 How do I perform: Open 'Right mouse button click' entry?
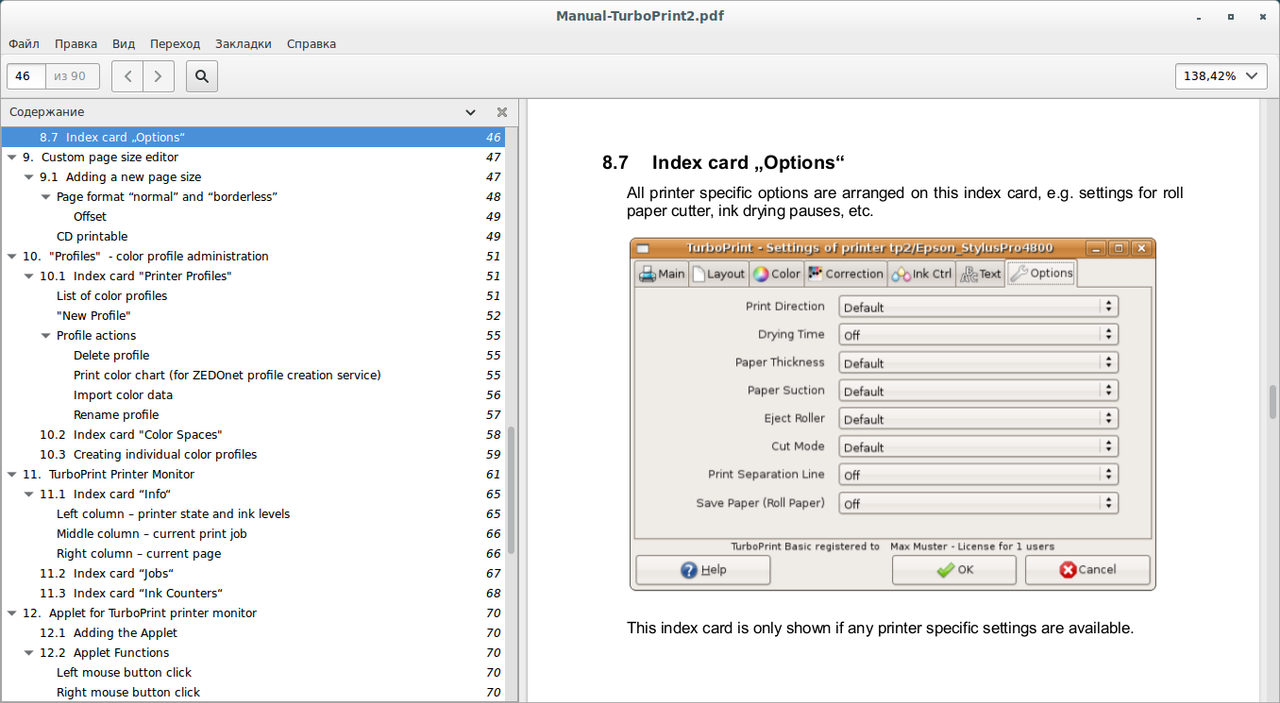128,692
